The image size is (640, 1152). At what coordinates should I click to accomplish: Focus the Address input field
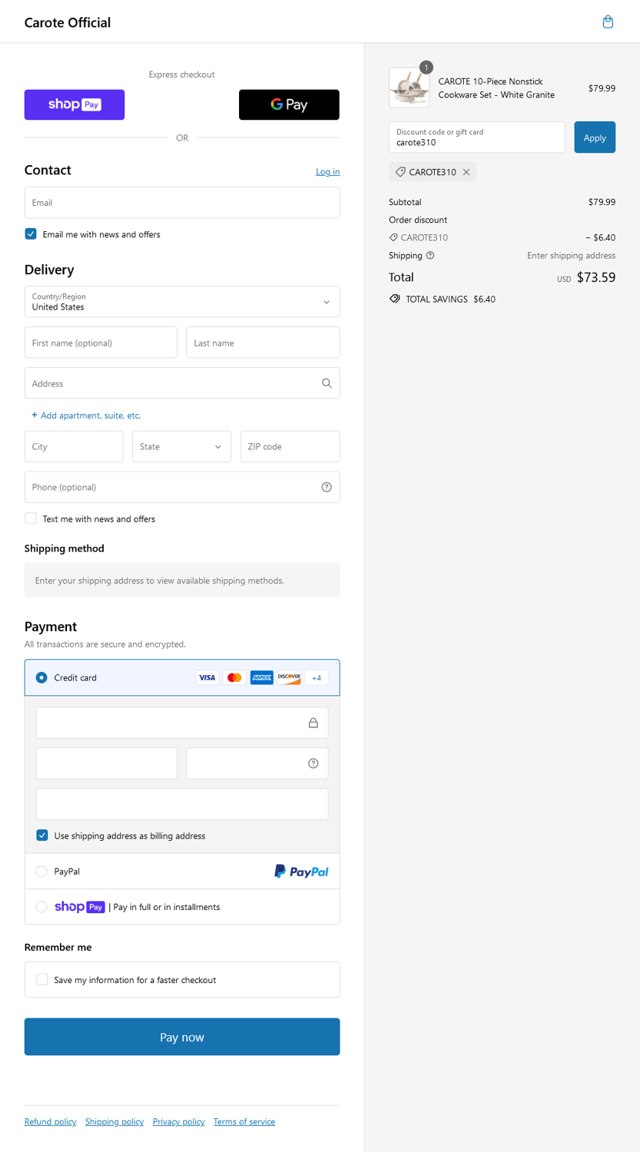pos(182,383)
